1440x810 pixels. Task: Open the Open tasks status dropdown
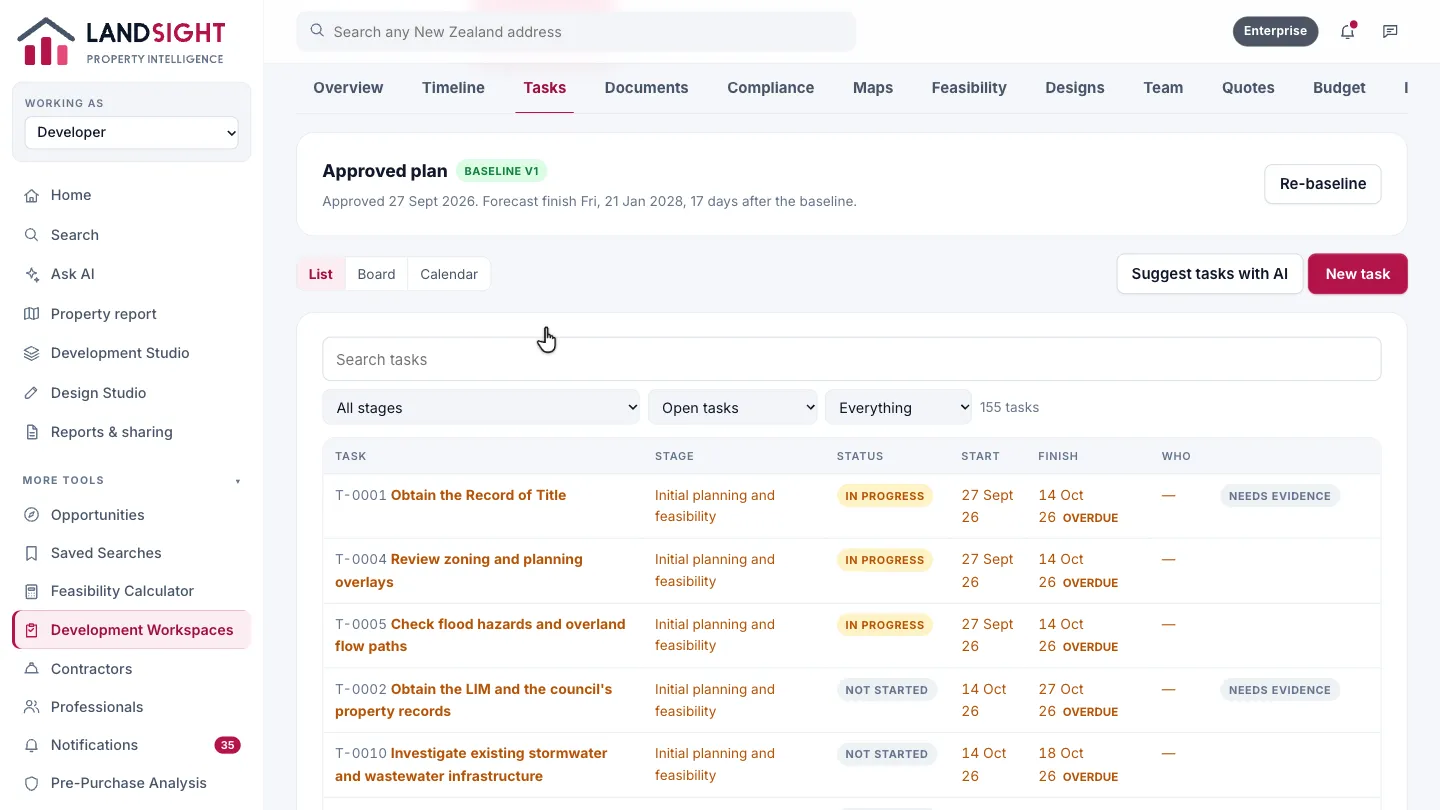click(x=733, y=407)
